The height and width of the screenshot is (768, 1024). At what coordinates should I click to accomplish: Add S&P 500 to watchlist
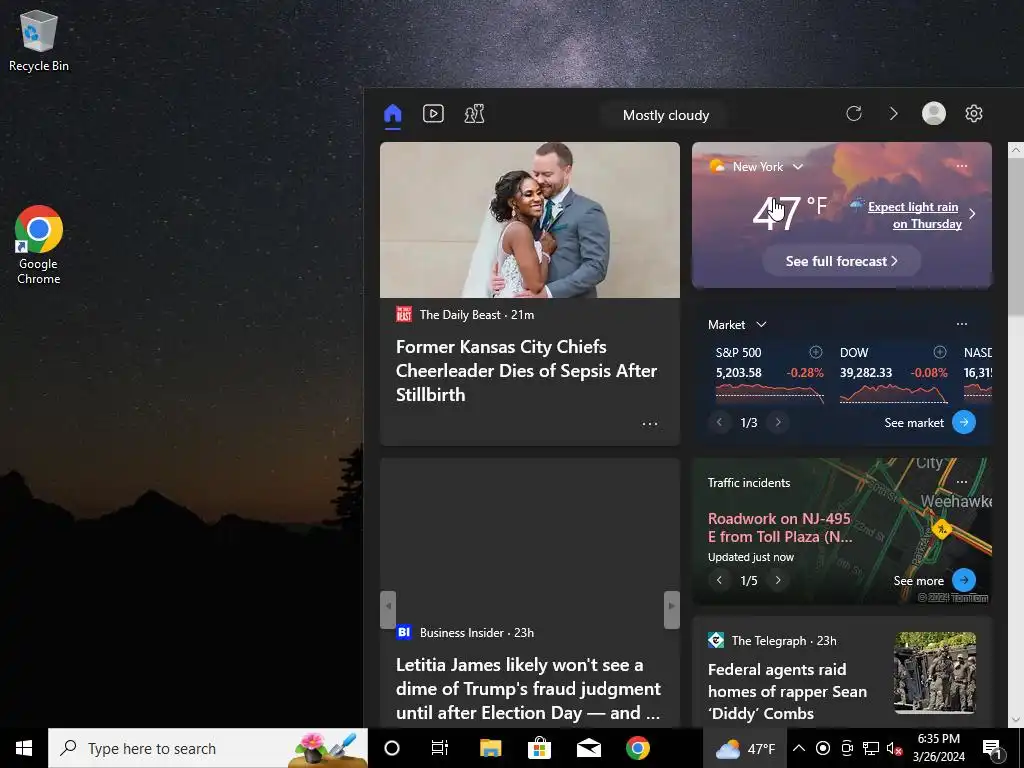click(816, 352)
